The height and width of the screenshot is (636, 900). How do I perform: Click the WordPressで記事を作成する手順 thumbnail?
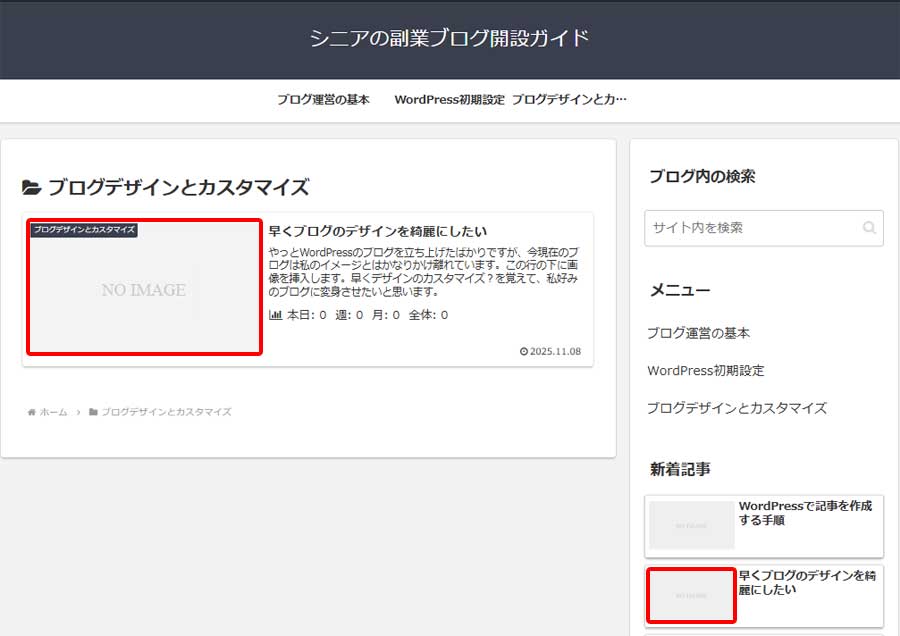(x=691, y=524)
